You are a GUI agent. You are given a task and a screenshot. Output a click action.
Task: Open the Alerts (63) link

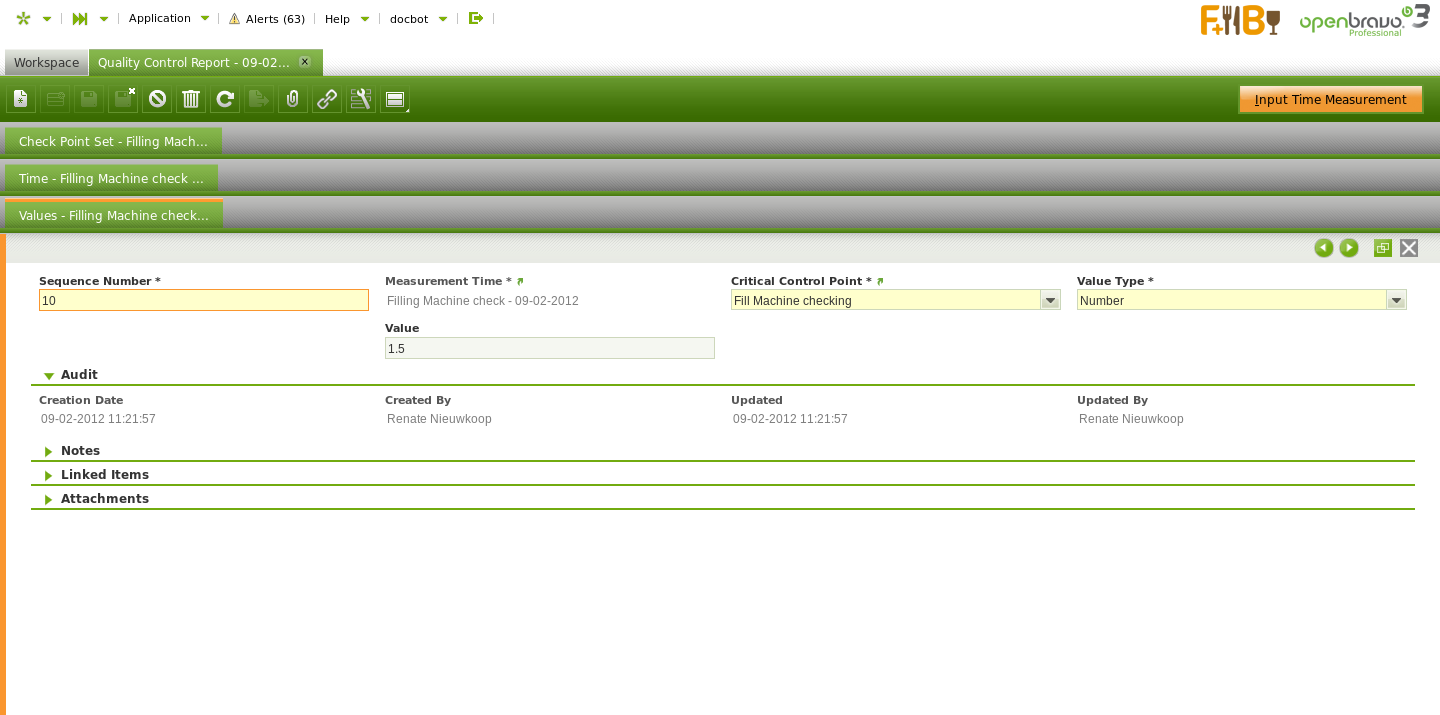[267, 19]
